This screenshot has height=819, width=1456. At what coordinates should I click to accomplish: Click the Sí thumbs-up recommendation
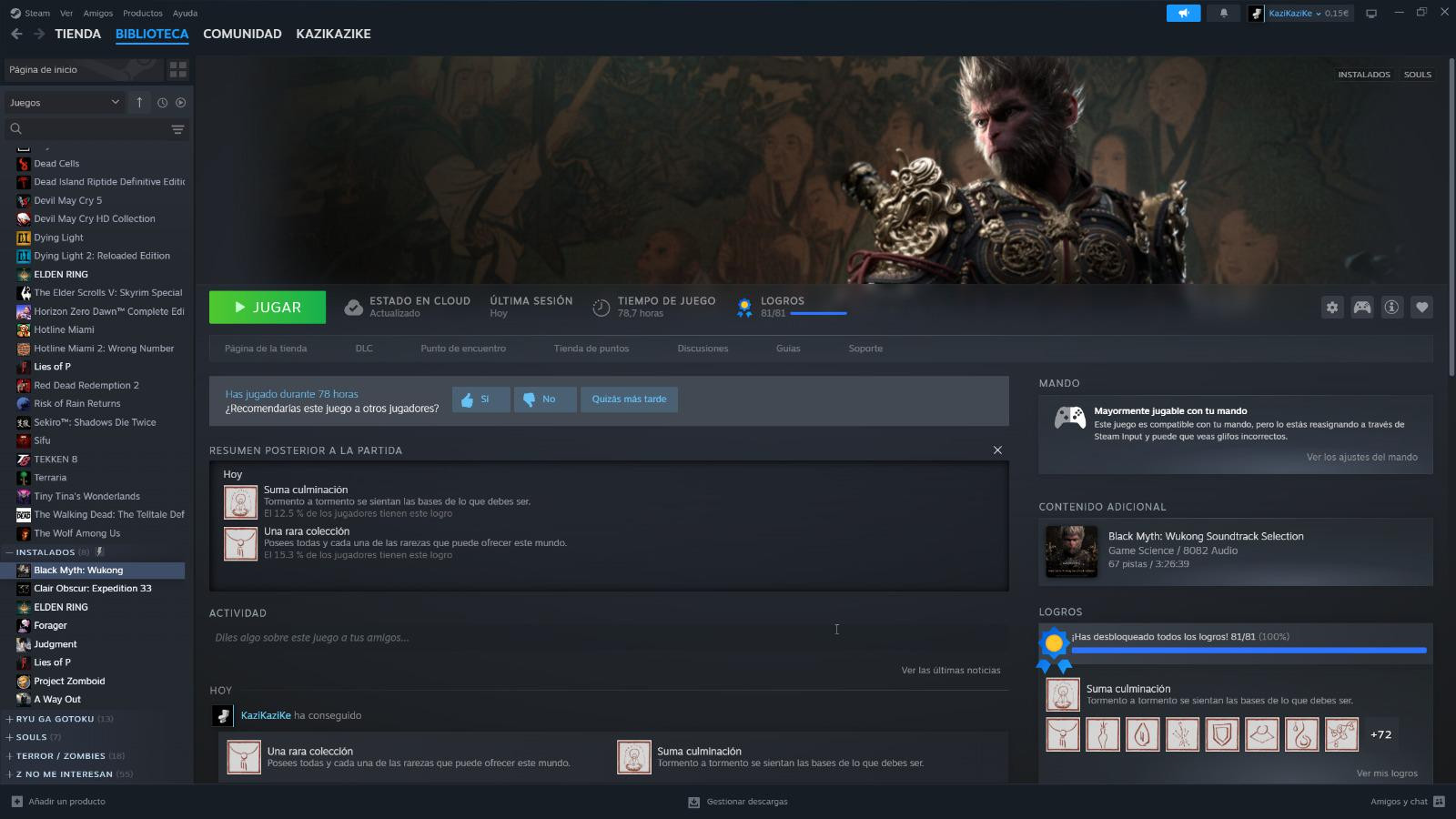point(480,399)
